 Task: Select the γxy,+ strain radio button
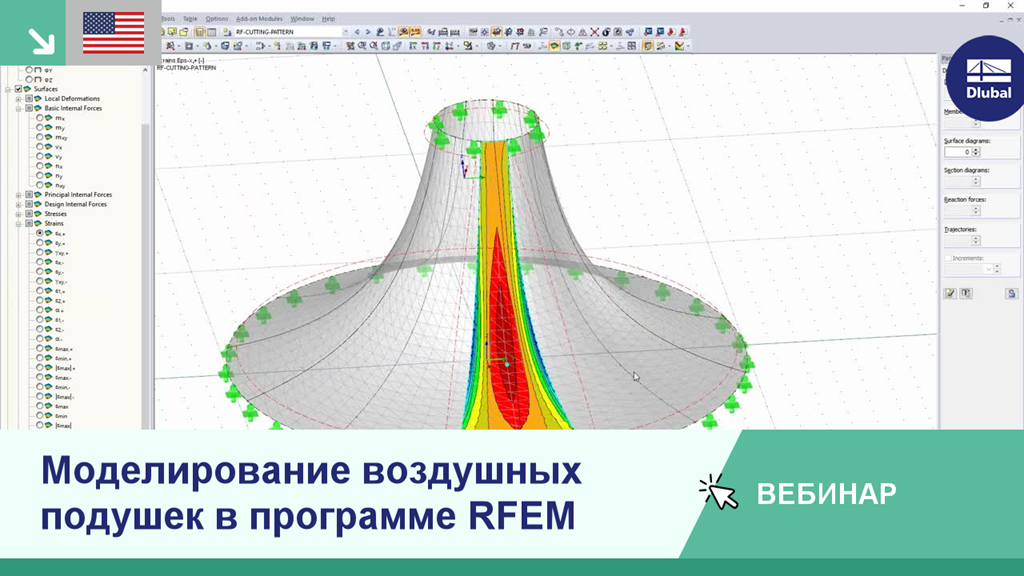coord(40,253)
